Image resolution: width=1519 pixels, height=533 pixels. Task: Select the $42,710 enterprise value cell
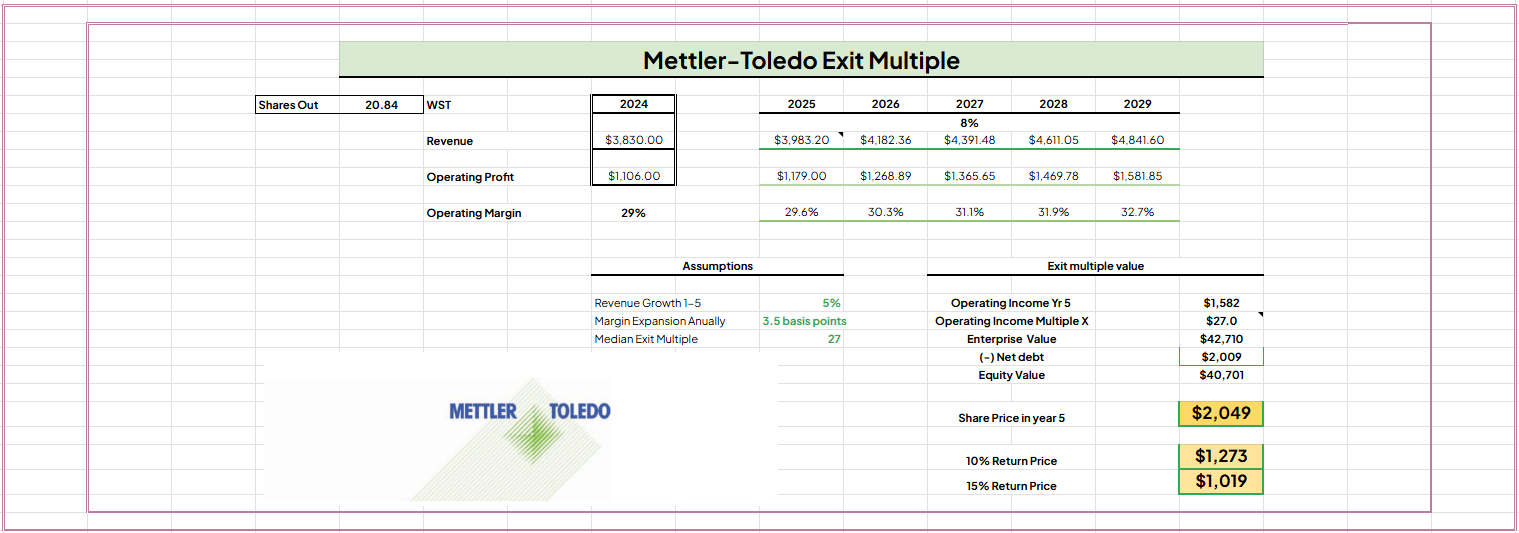[x=1221, y=339]
